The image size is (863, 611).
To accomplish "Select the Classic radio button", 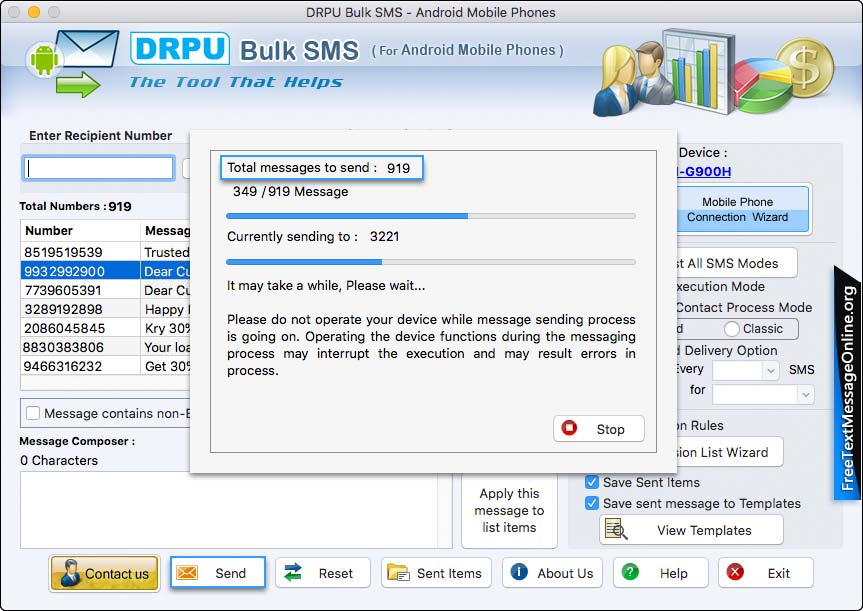I will (731, 329).
